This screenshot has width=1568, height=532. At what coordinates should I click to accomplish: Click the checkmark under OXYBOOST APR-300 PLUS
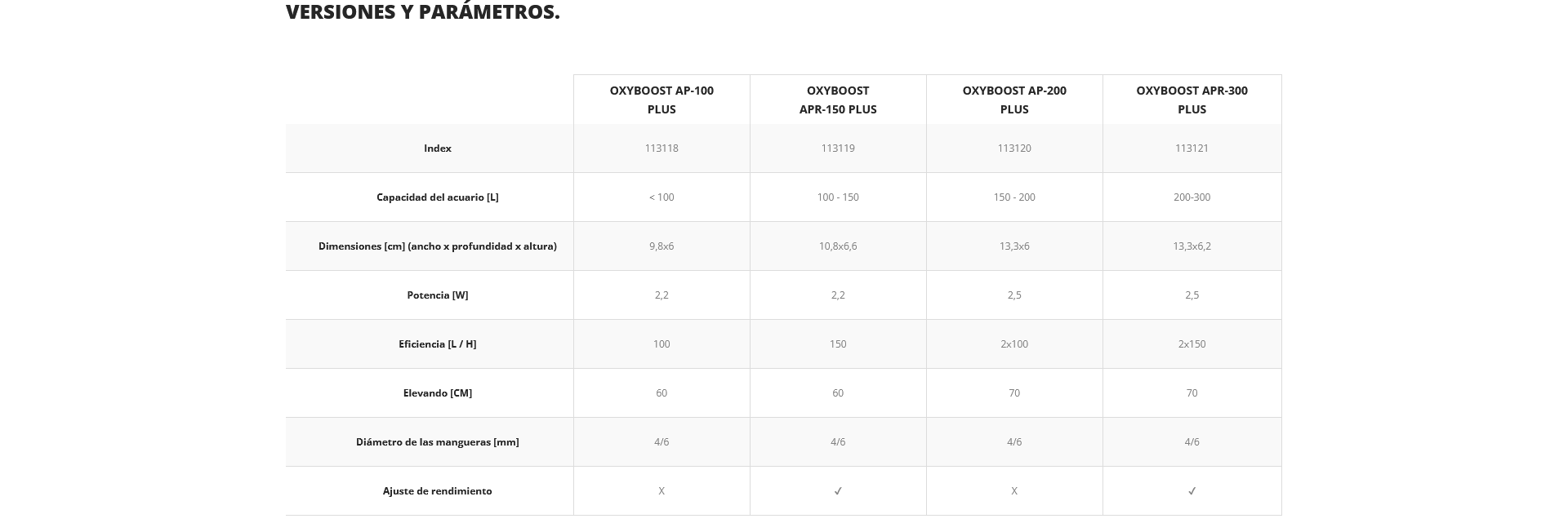coord(1192,491)
